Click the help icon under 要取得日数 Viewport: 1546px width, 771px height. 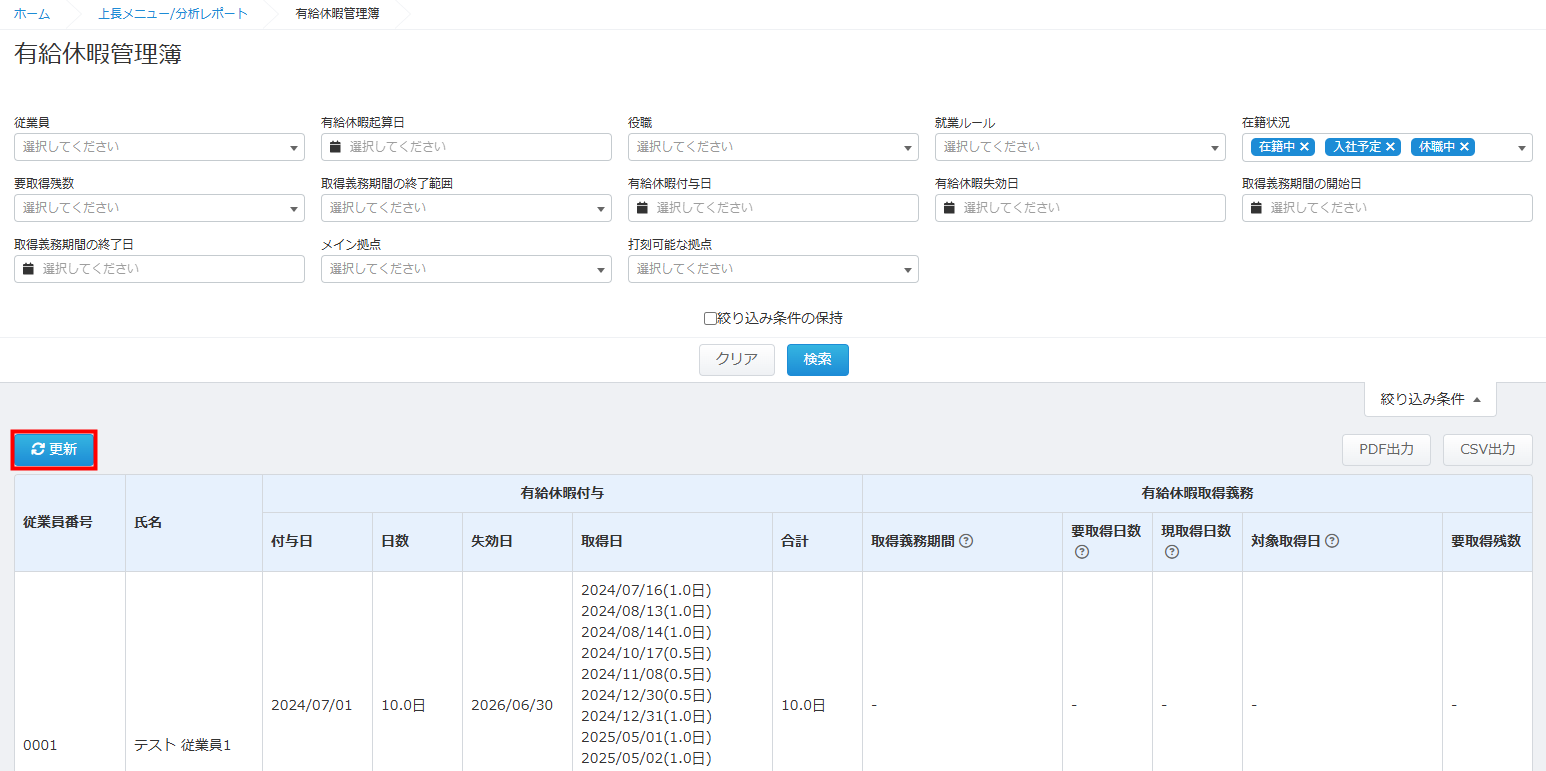click(1081, 552)
